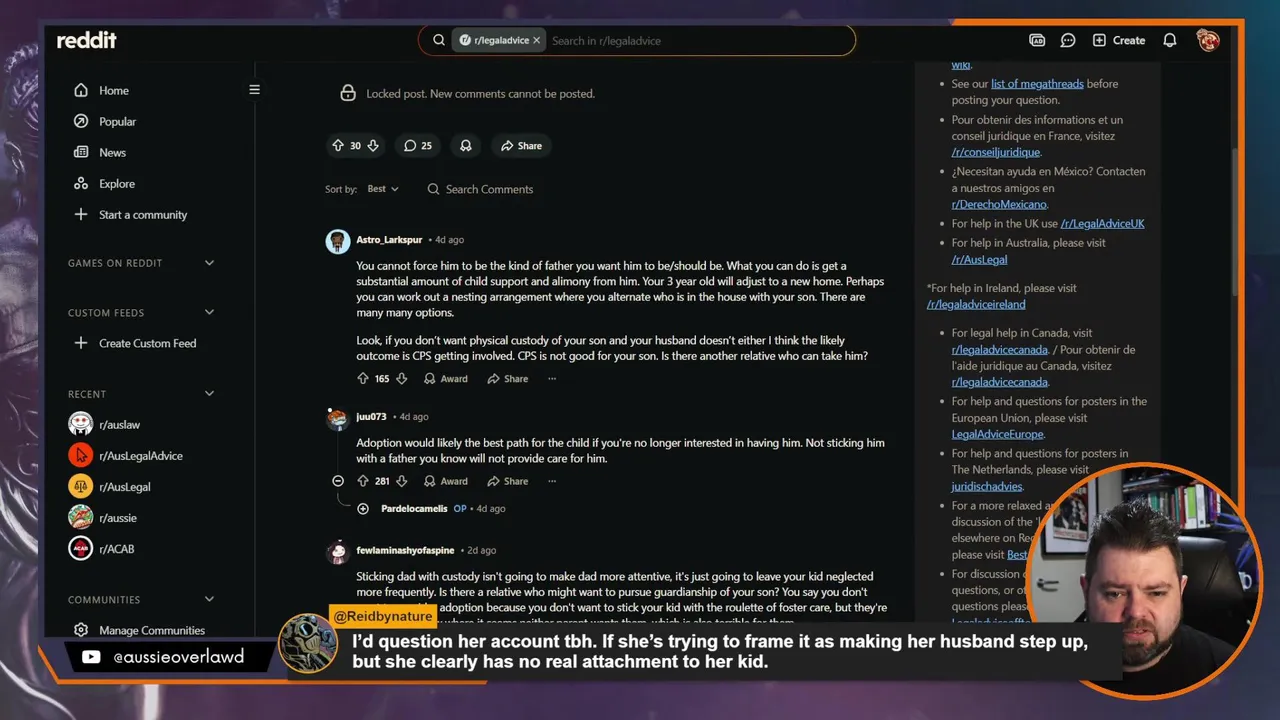The height and width of the screenshot is (720, 1280).
Task: Expand Pardelocamelis OP's collapsed reply
Action: coord(363,509)
